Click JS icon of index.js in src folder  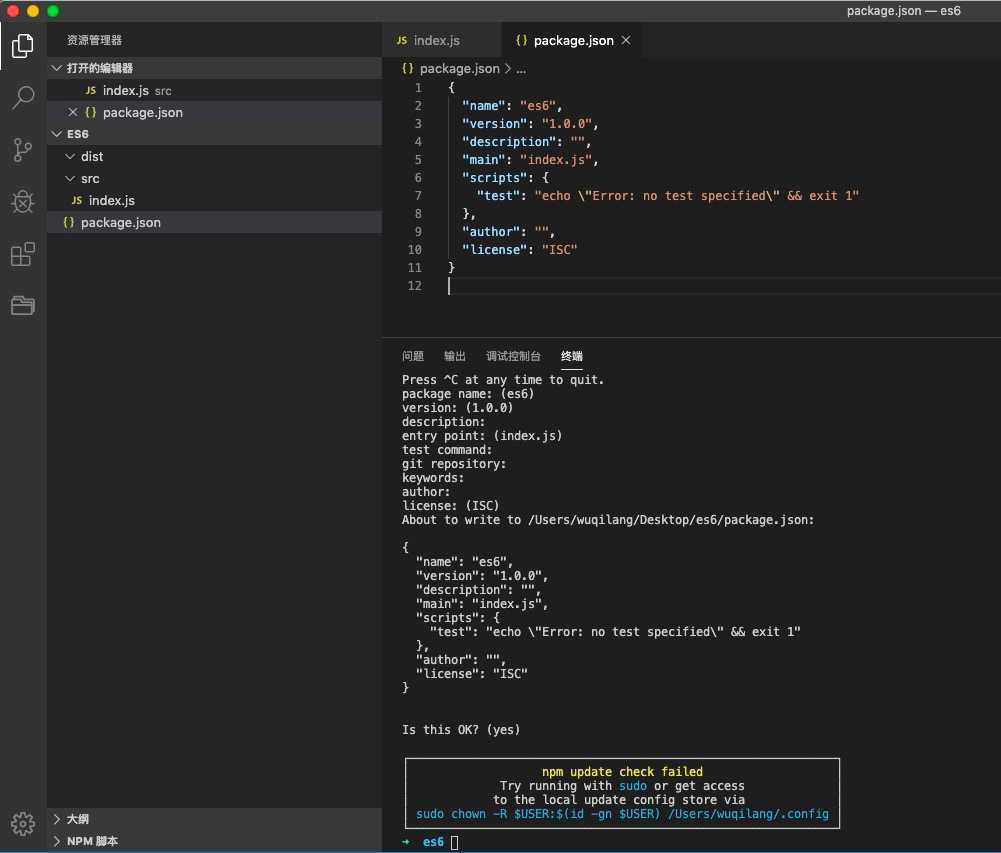(77, 200)
